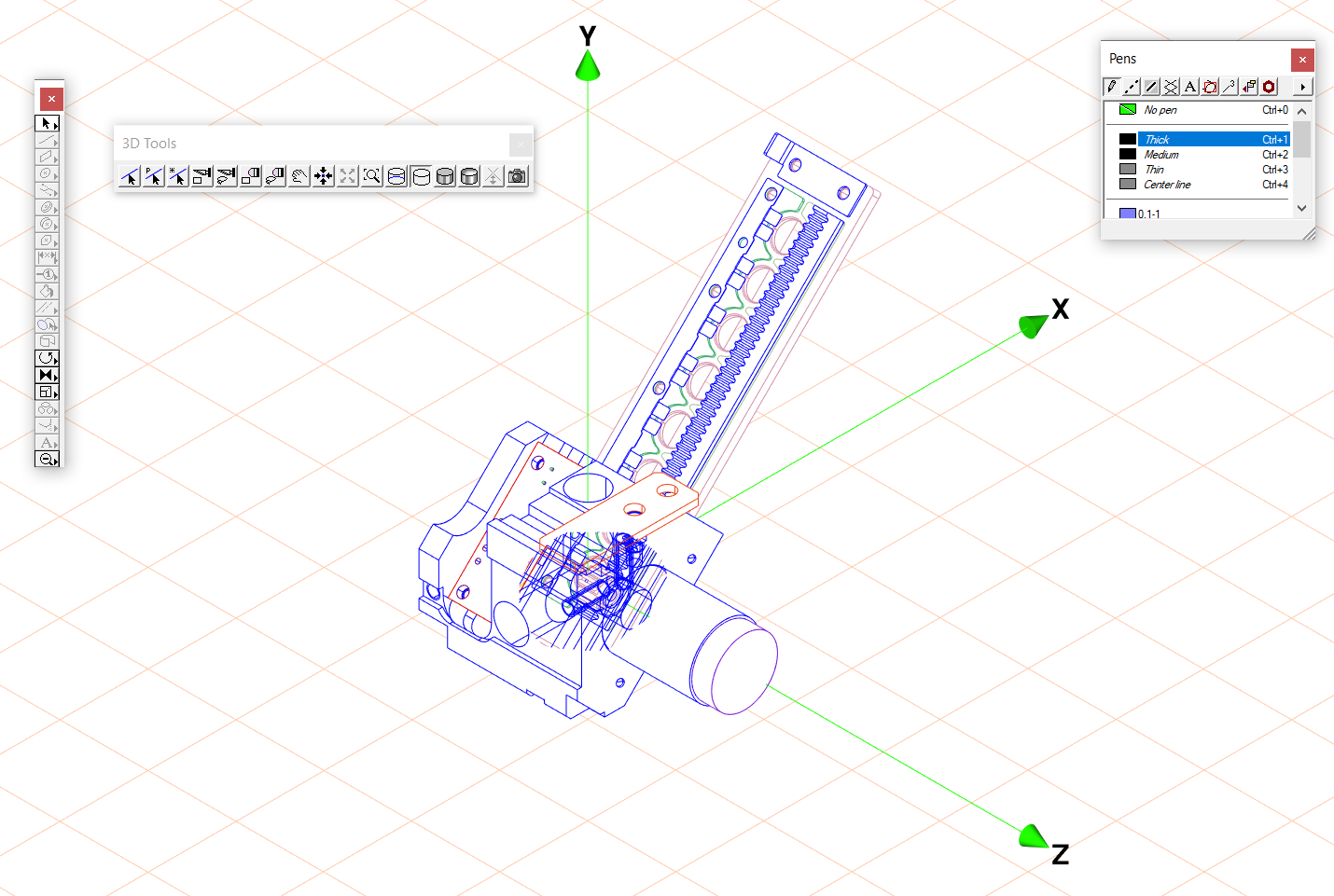
Task: Close the Pens panel
Action: point(1302,60)
